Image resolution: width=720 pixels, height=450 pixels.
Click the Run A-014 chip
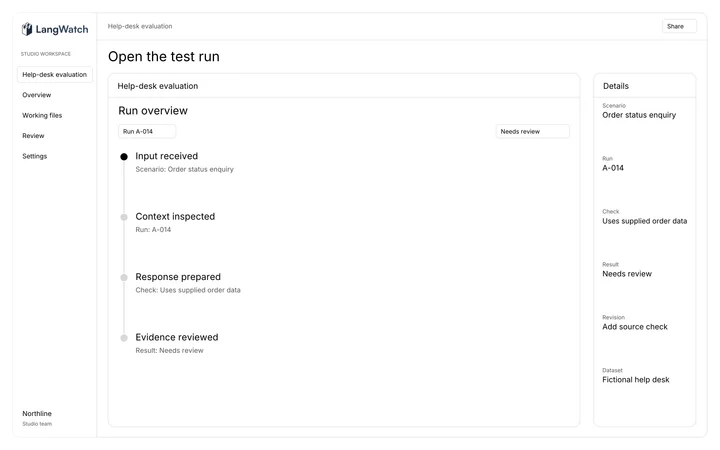click(x=147, y=131)
